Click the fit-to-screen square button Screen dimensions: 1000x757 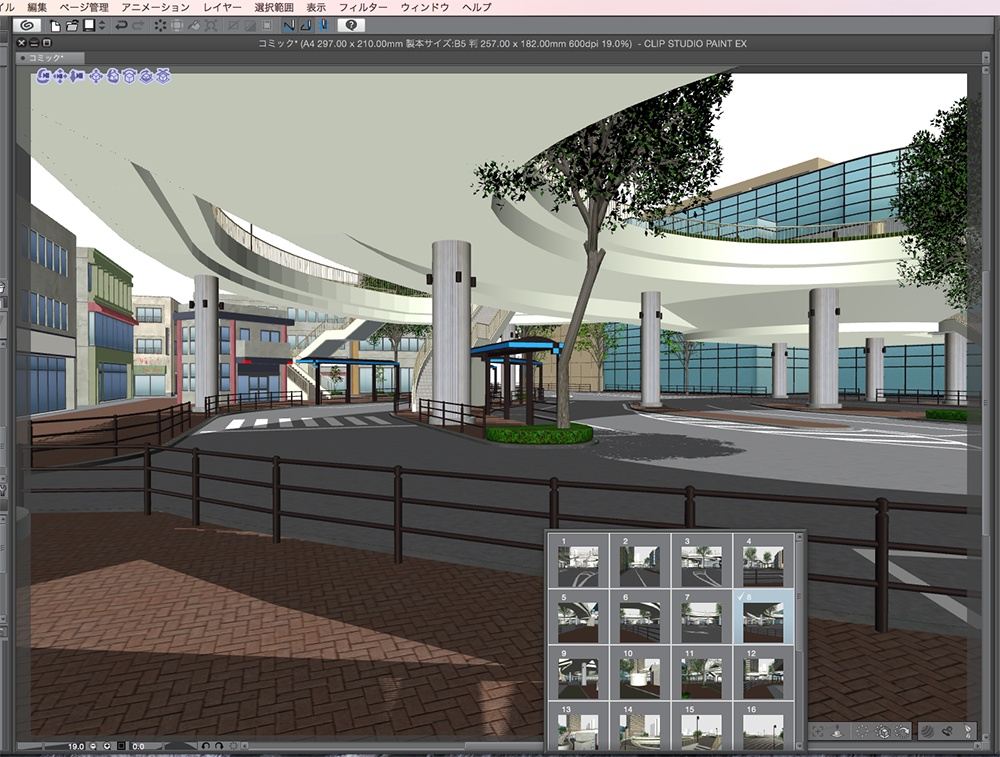[121, 746]
